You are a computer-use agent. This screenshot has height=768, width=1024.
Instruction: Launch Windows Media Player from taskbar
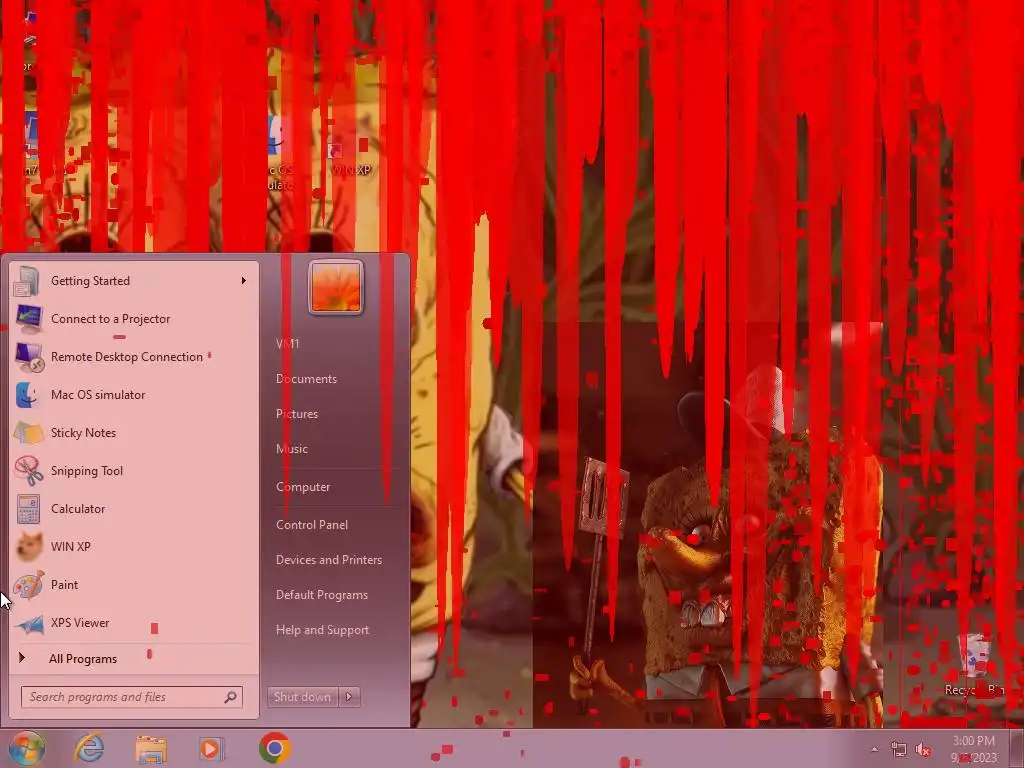[x=211, y=749]
